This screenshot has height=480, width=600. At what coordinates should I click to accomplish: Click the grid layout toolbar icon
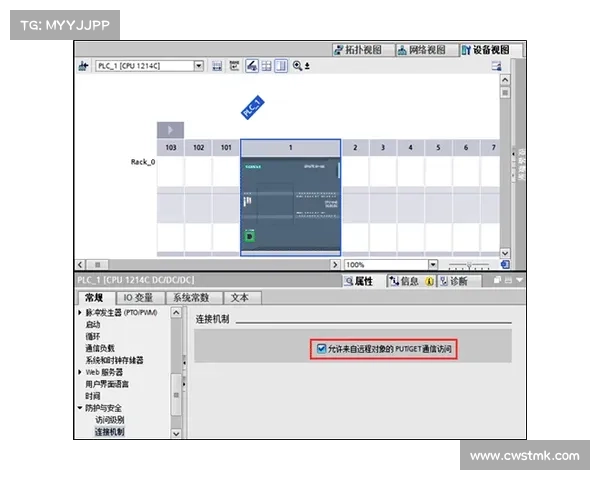click(266, 66)
